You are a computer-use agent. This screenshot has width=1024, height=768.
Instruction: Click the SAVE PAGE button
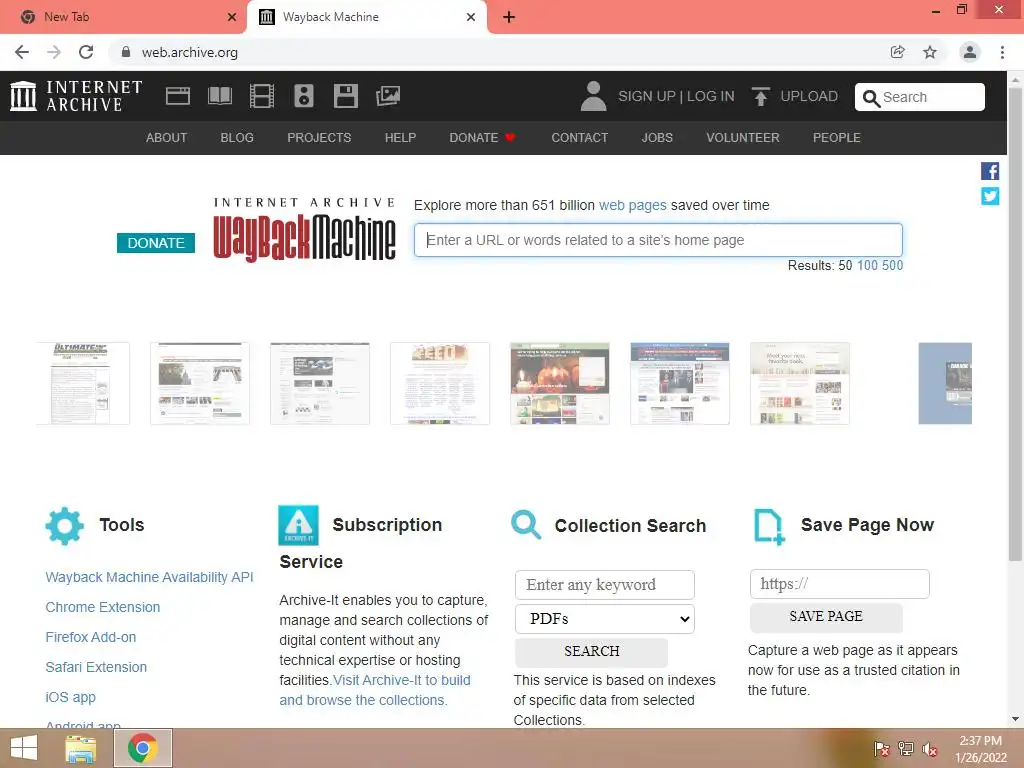pyautogui.click(x=826, y=616)
